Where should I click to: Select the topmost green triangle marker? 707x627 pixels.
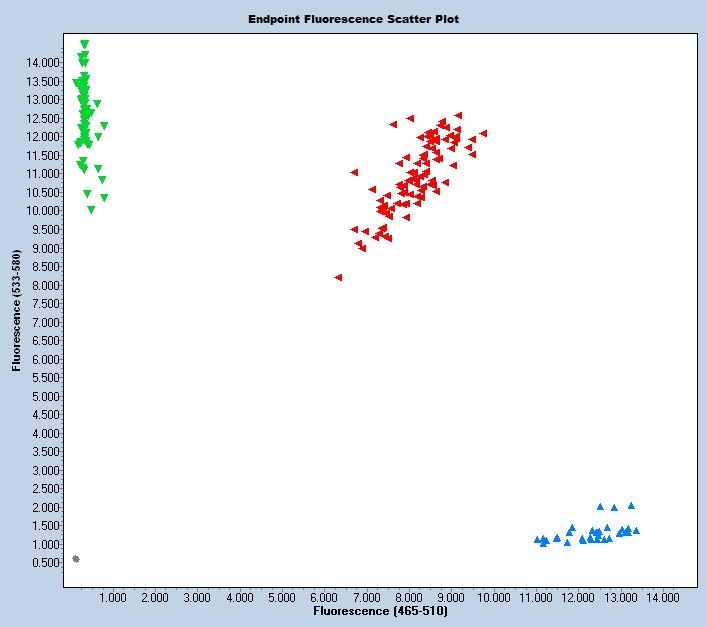[84, 44]
